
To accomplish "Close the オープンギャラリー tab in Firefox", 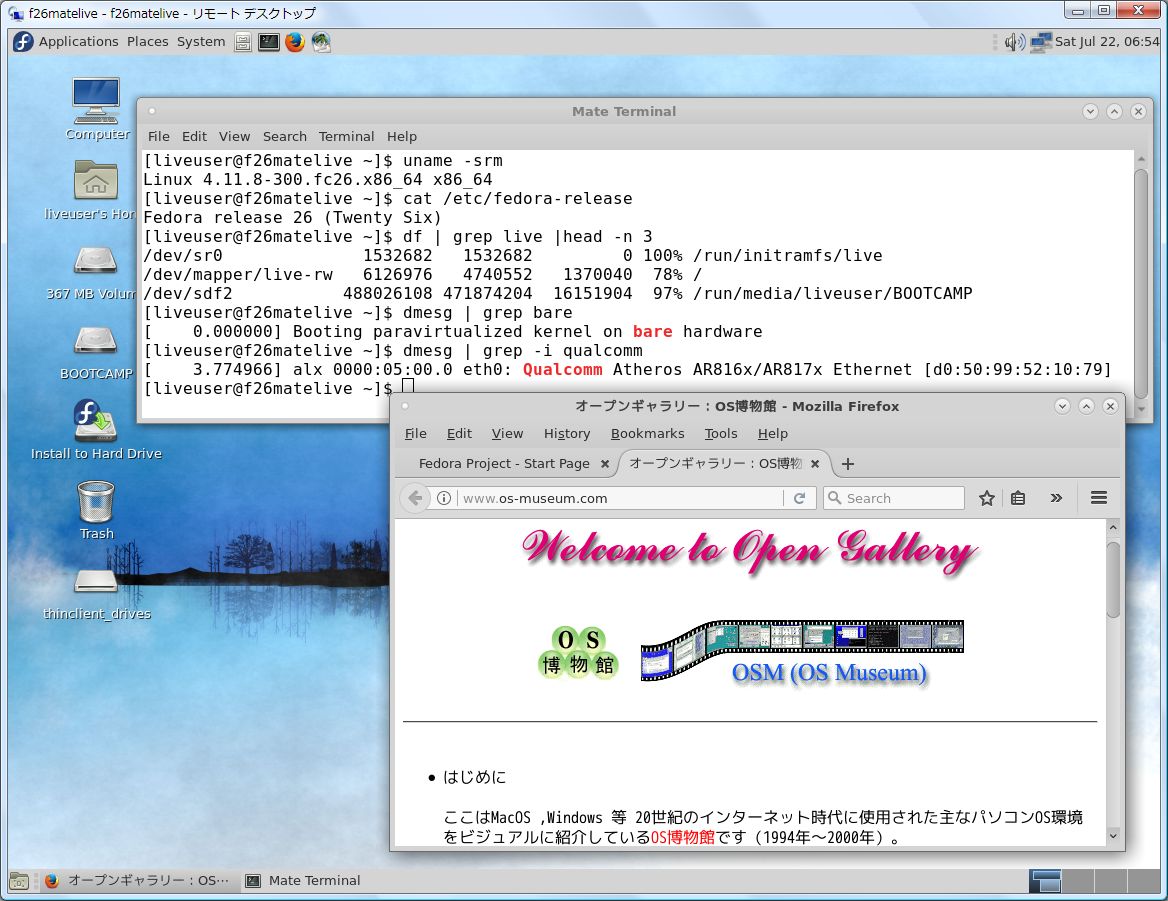I will (815, 464).
